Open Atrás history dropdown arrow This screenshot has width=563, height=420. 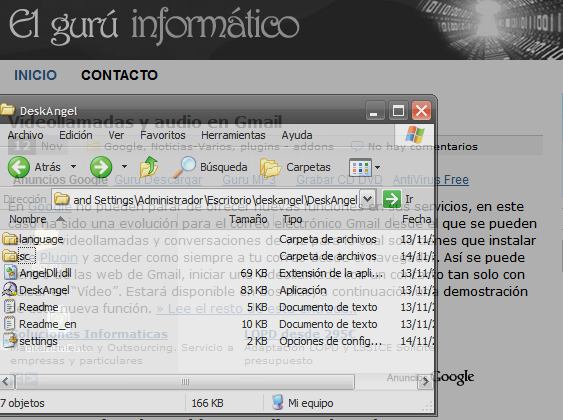[73, 167]
